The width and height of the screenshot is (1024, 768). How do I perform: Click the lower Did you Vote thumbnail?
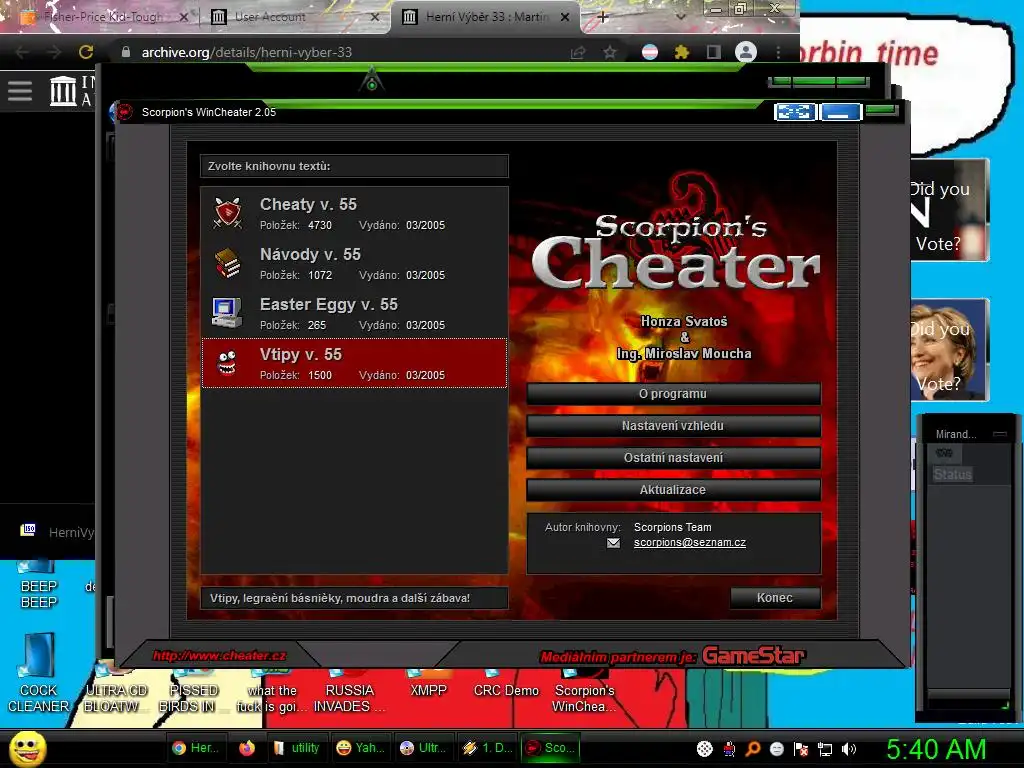(x=950, y=350)
